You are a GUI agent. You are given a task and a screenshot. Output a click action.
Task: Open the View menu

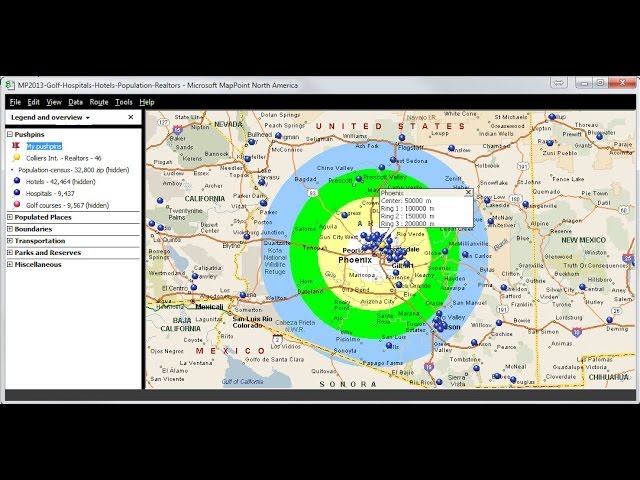point(54,102)
